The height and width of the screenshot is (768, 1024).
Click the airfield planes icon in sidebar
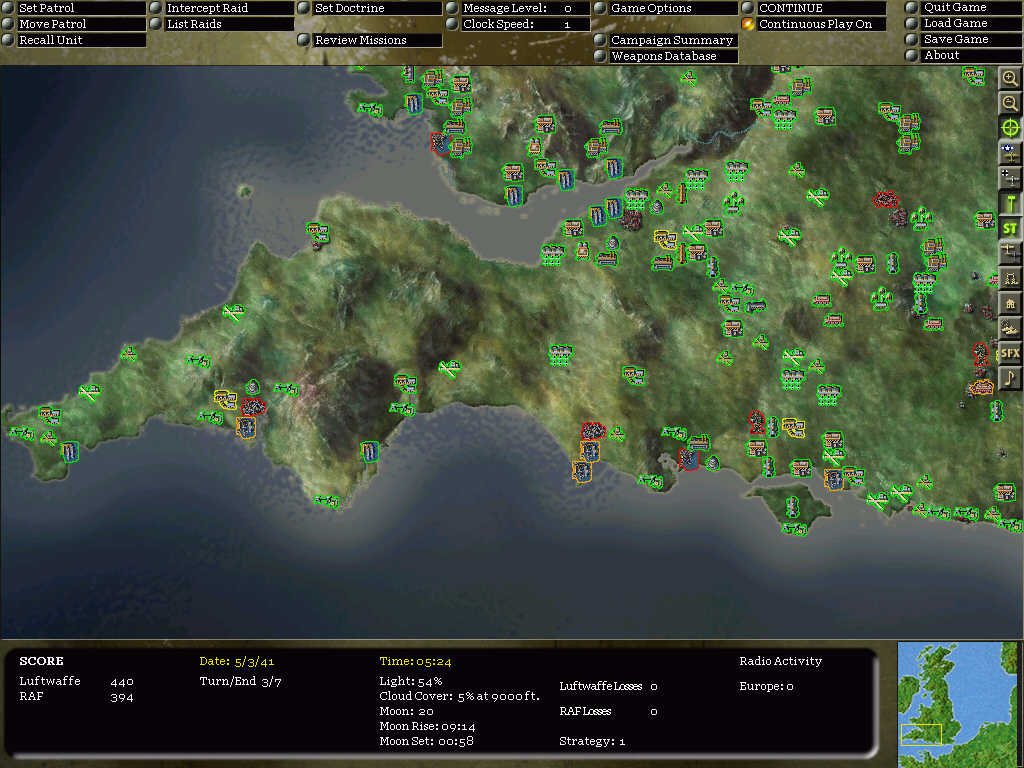[x=1010, y=253]
